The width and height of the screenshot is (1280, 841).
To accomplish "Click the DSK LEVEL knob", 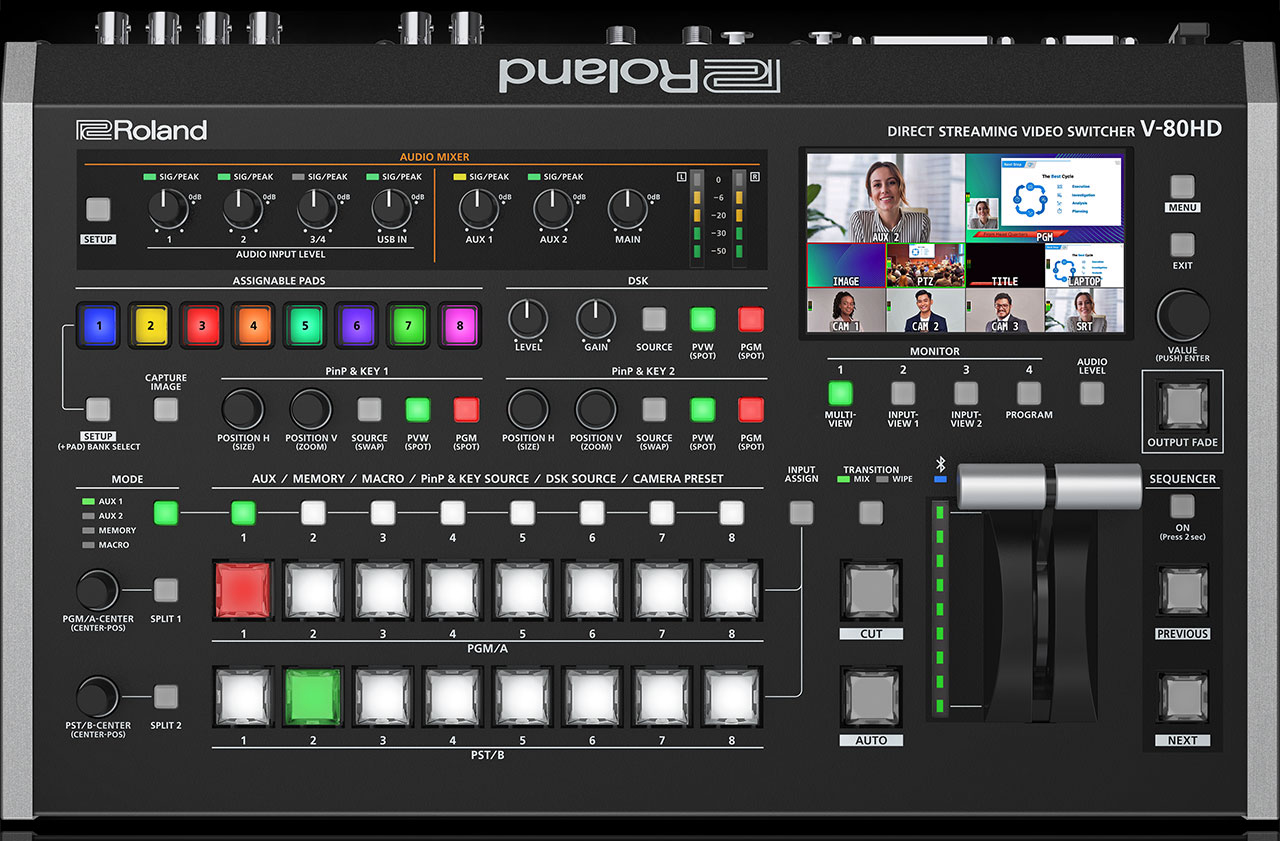I will [x=528, y=319].
